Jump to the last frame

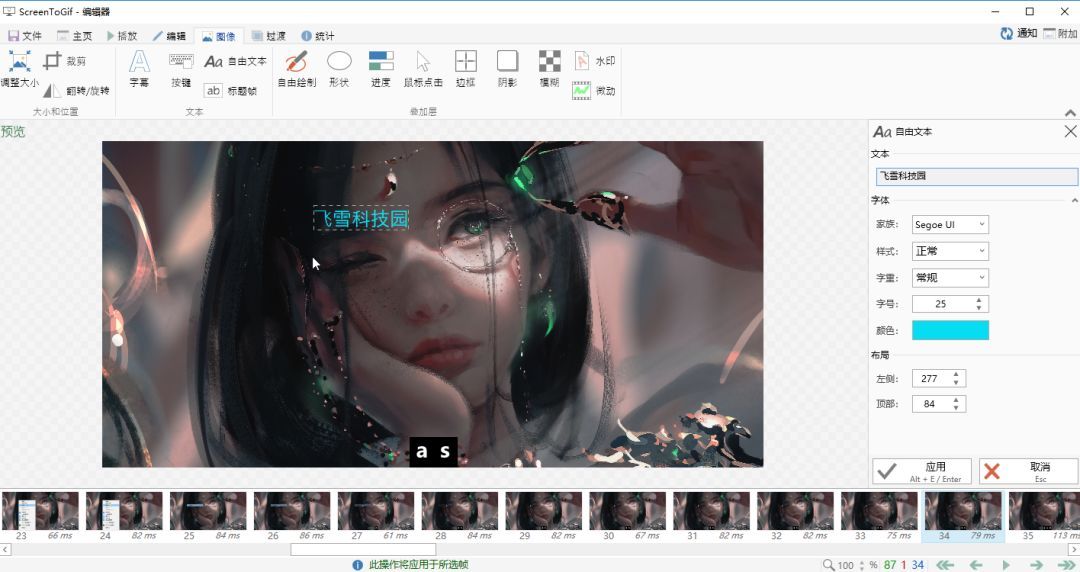1067,564
